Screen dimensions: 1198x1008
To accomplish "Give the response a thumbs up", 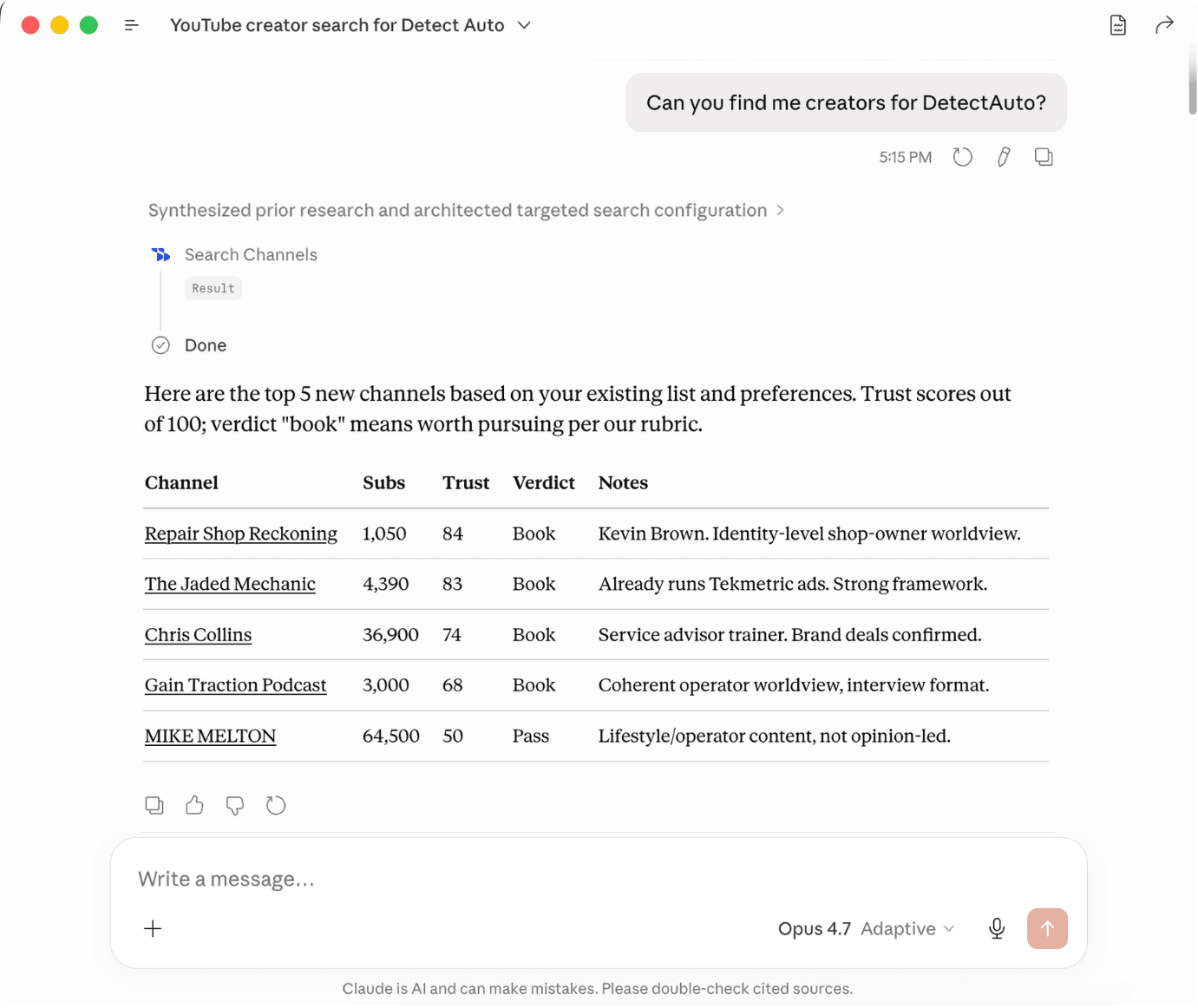I will pyautogui.click(x=194, y=806).
